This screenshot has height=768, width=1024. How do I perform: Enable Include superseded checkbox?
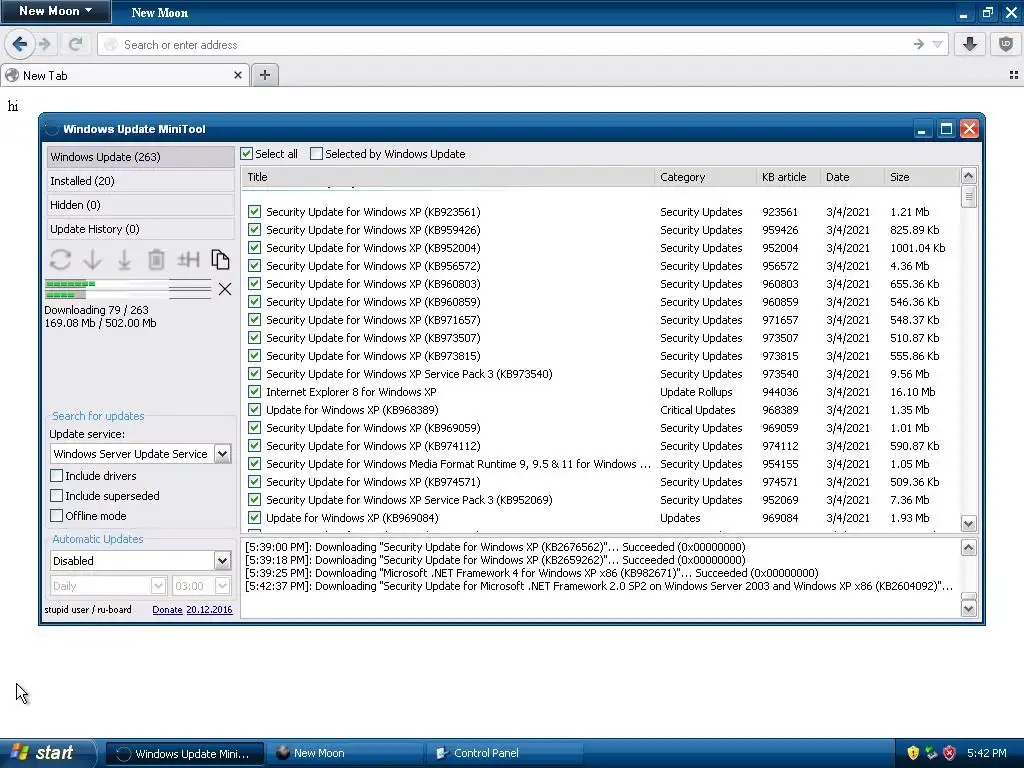coord(57,496)
